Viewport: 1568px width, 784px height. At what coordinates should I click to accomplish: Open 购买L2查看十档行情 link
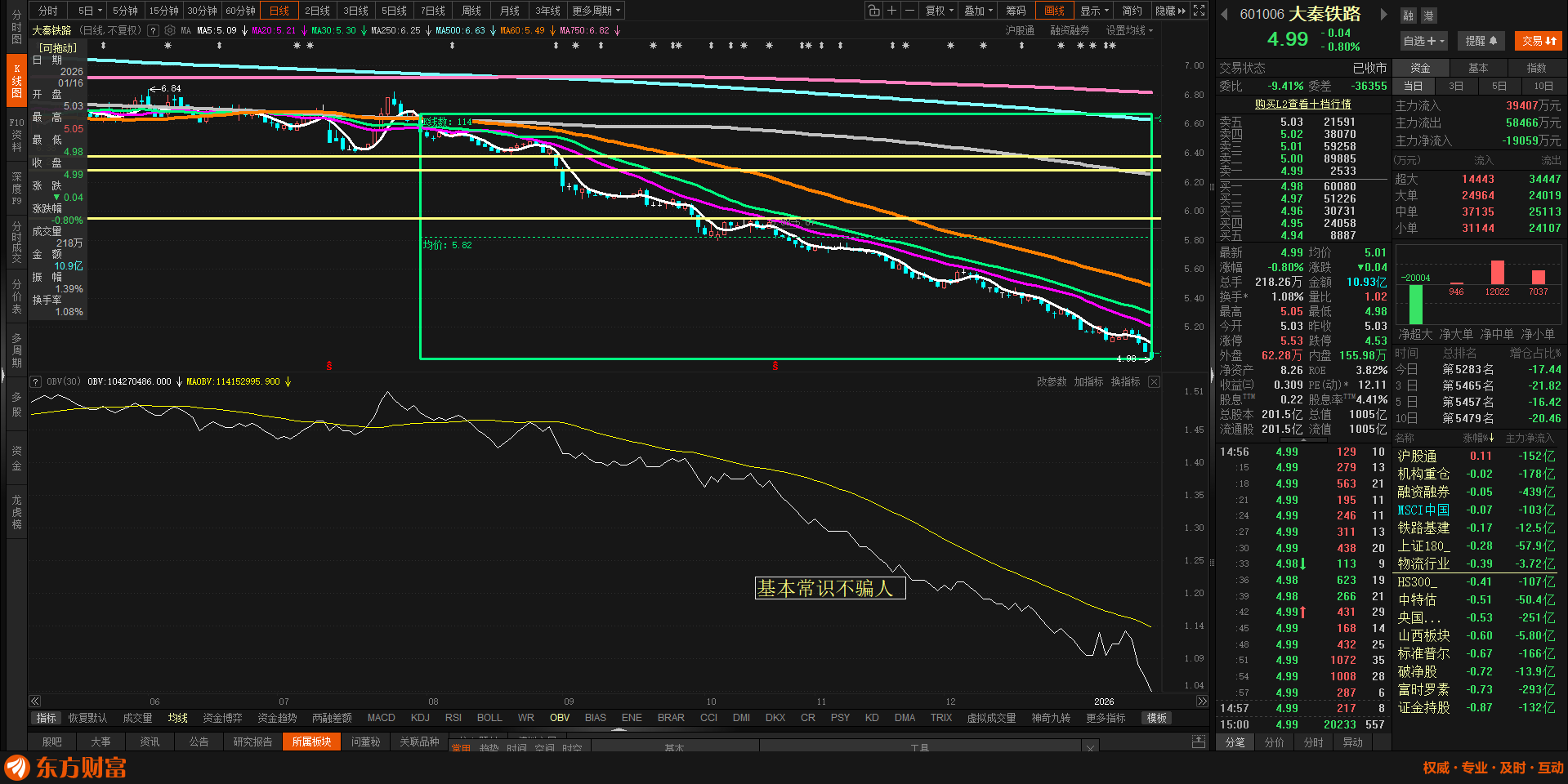click(x=1302, y=105)
